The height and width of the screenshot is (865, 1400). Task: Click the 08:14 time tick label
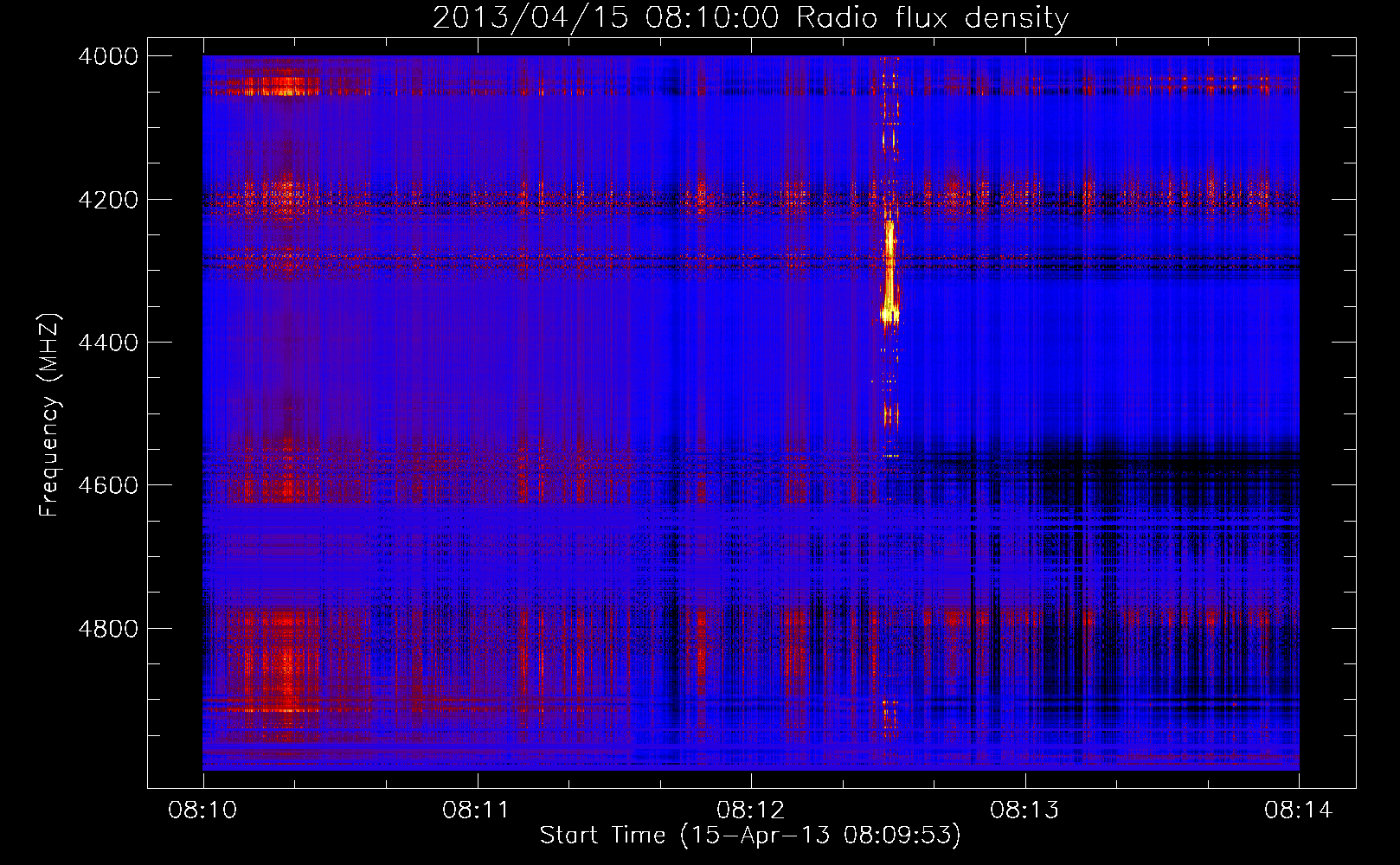[x=1299, y=811]
